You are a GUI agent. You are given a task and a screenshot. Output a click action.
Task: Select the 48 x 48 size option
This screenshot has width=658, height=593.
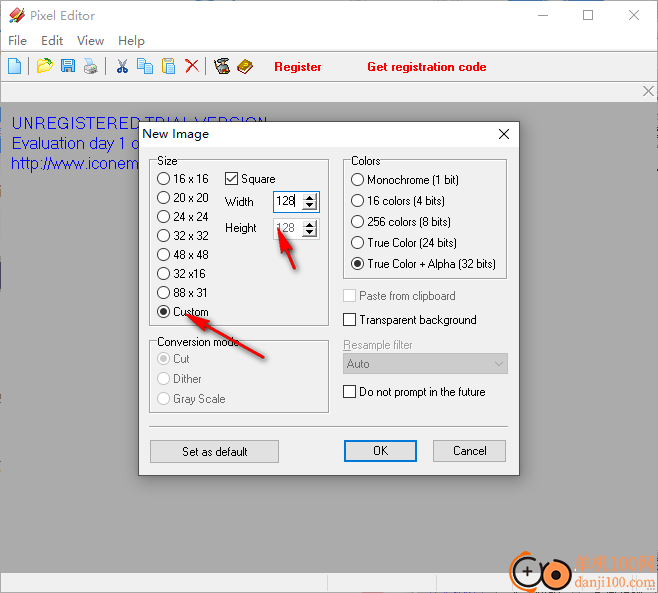[x=183, y=255]
